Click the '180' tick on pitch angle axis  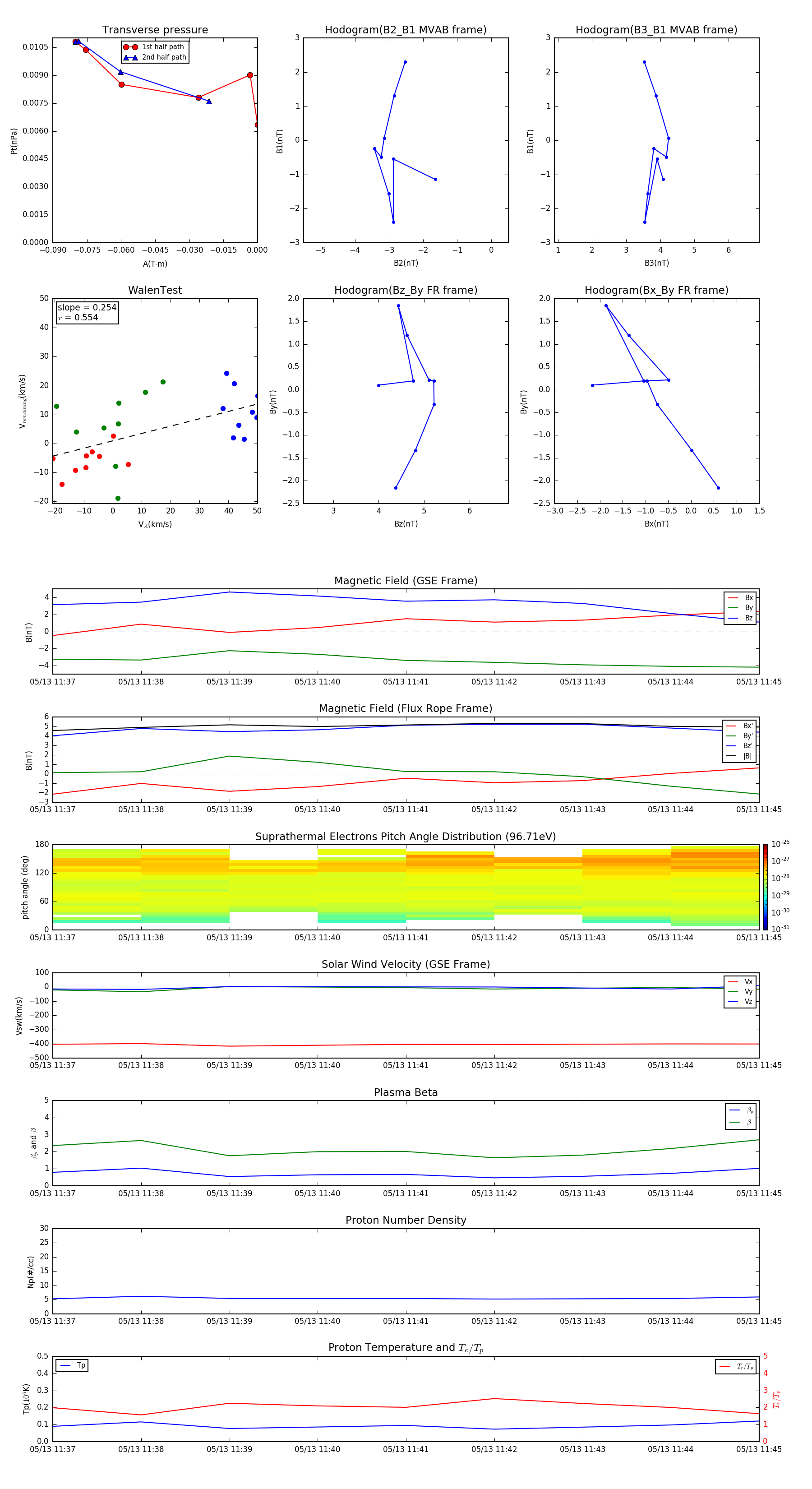click(x=42, y=845)
